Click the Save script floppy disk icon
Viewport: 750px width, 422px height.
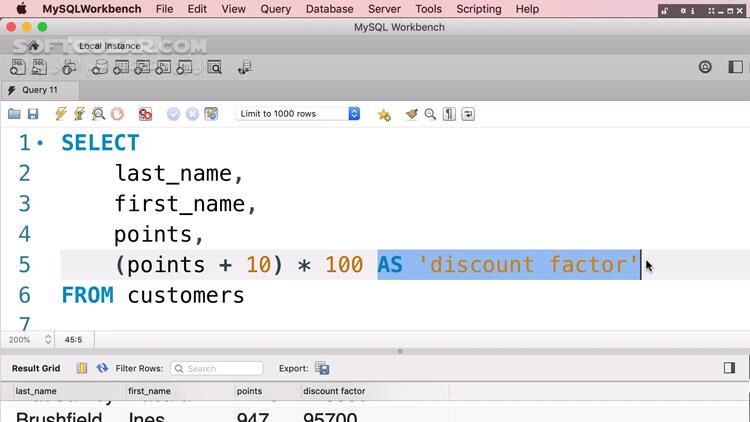[x=33, y=114]
